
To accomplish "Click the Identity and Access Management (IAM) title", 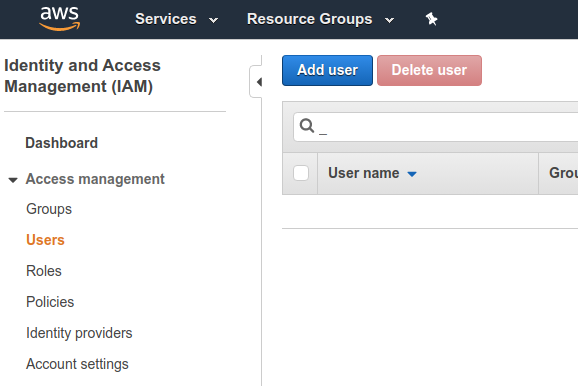I will pos(83,76).
